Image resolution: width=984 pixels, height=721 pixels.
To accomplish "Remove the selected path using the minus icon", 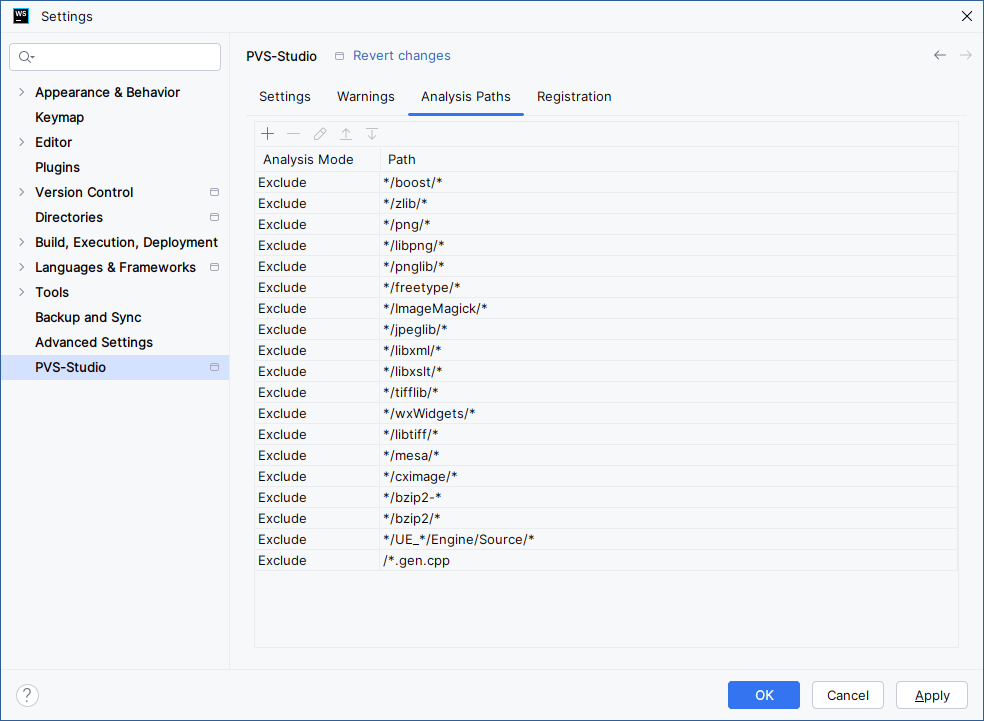I will click(294, 133).
